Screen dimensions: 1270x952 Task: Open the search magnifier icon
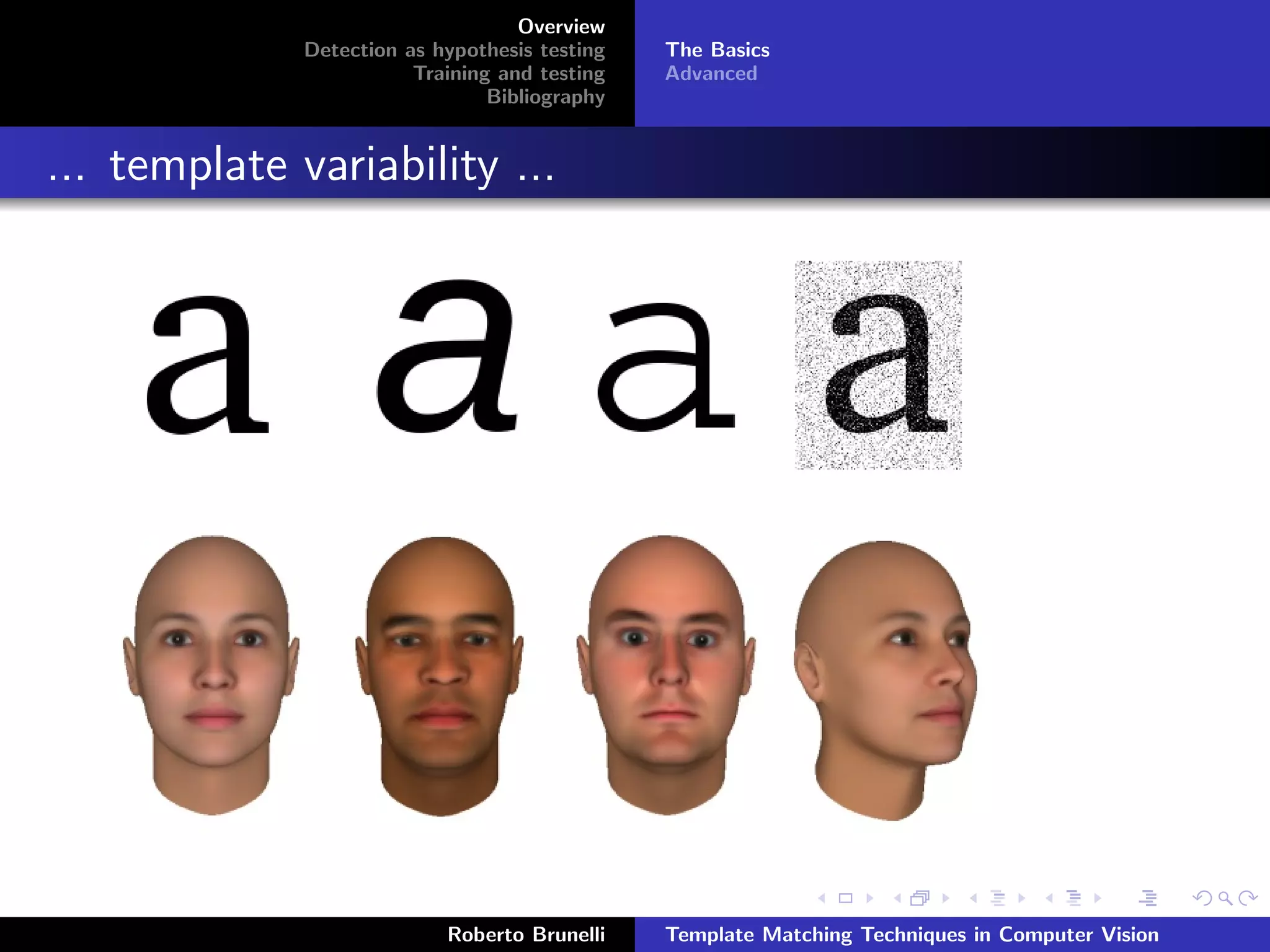(x=1225, y=898)
